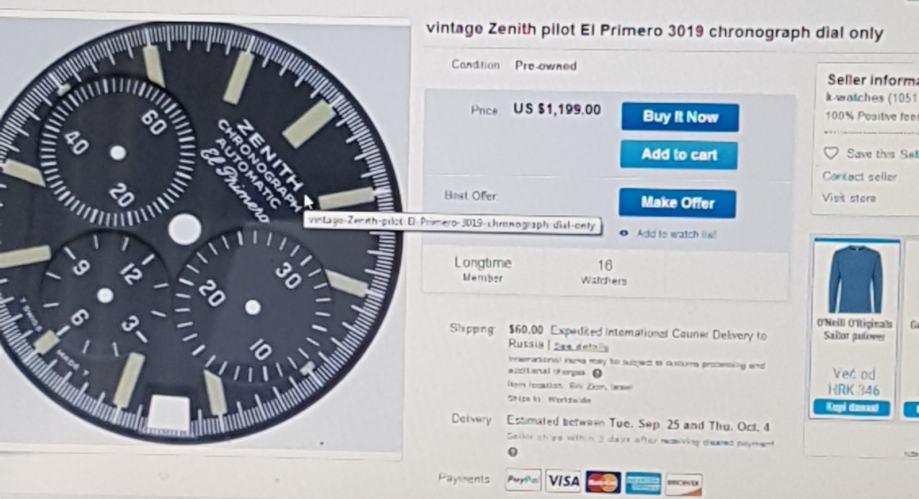Click the eye icon beside Add to watch list
Screen dimensions: 919x499
(624, 233)
